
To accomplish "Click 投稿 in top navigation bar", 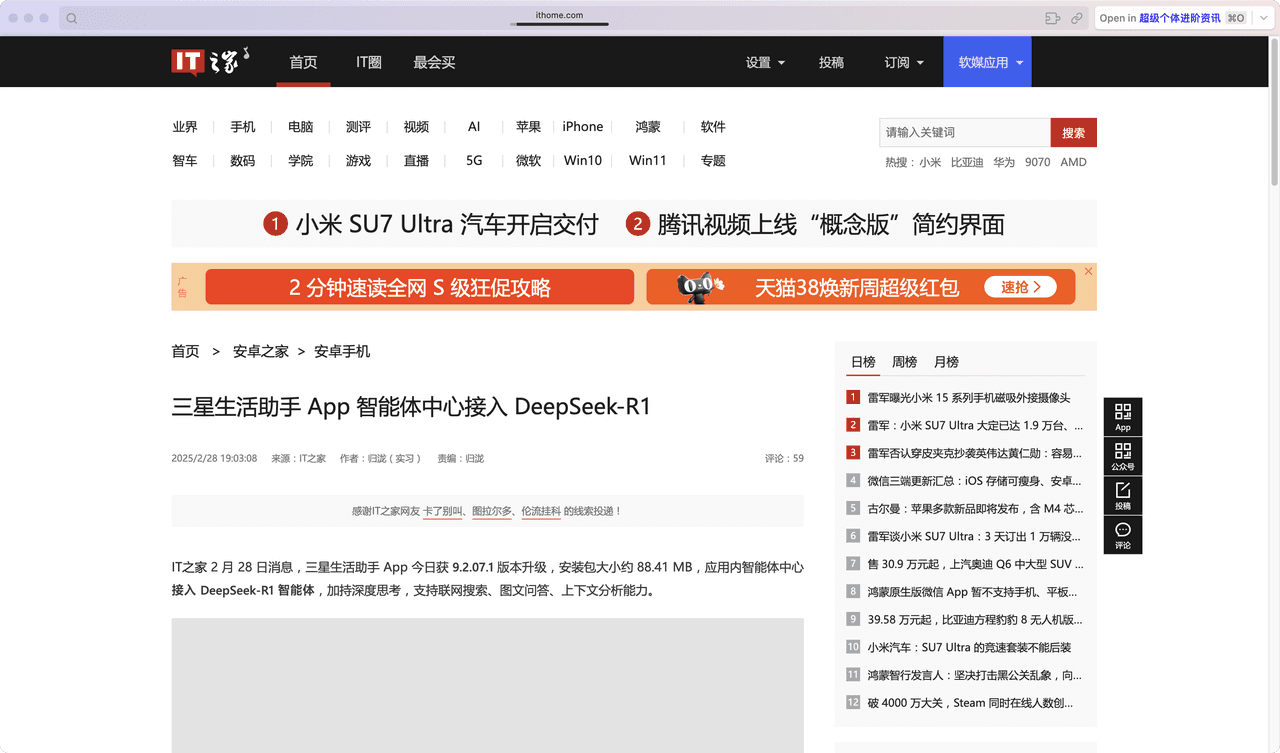I will tap(831, 62).
